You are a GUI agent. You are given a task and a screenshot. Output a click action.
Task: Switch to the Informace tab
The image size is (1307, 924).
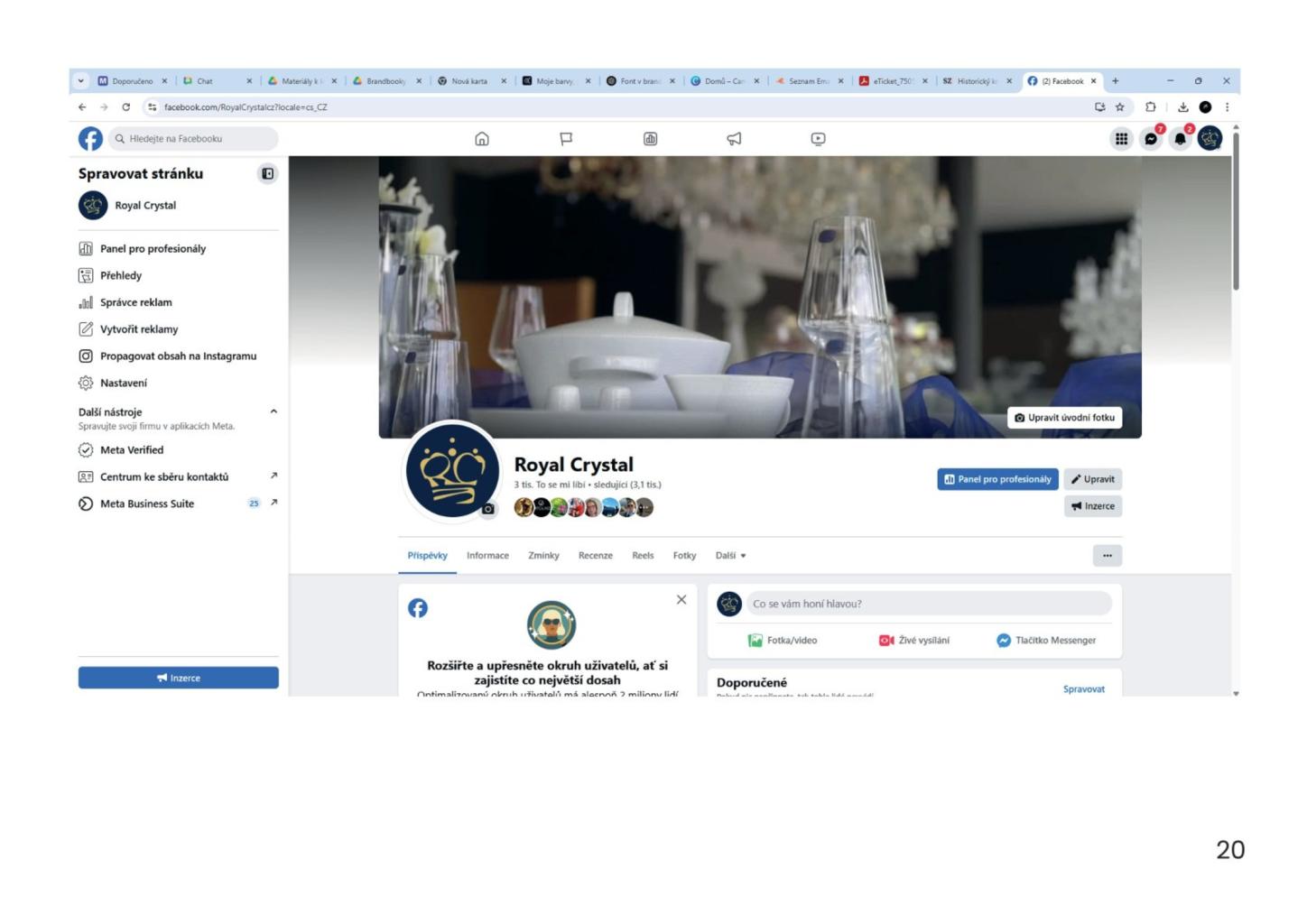(x=487, y=556)
